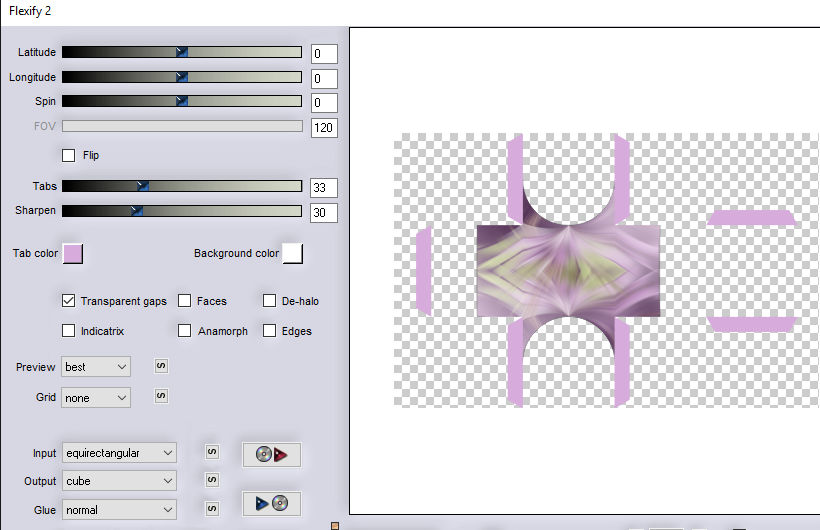Enable the Faces checkbox
This screenshot has width=820, height=530.
click(185, 301)
